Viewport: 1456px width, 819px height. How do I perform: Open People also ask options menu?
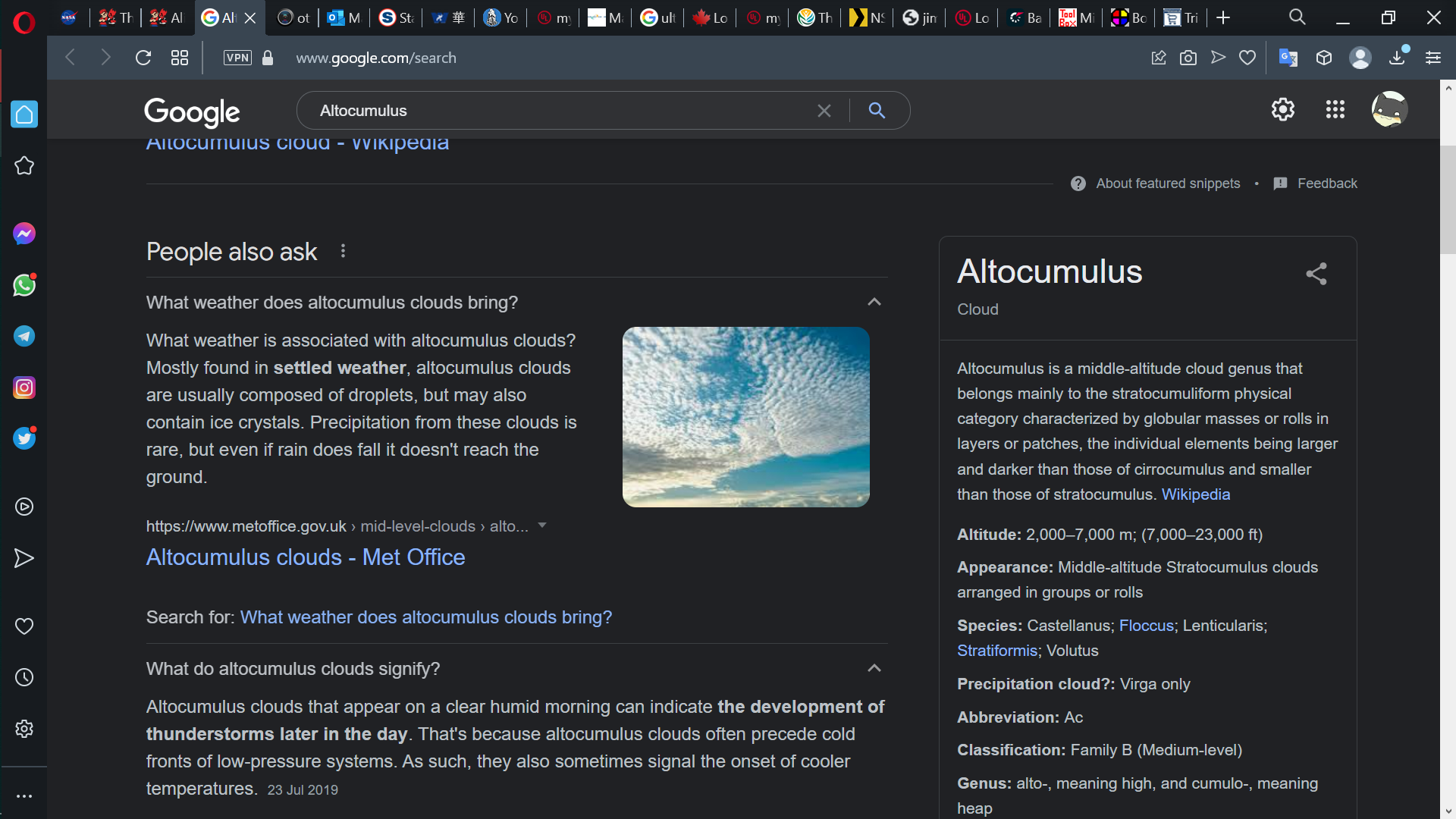(x=344, y=251)
